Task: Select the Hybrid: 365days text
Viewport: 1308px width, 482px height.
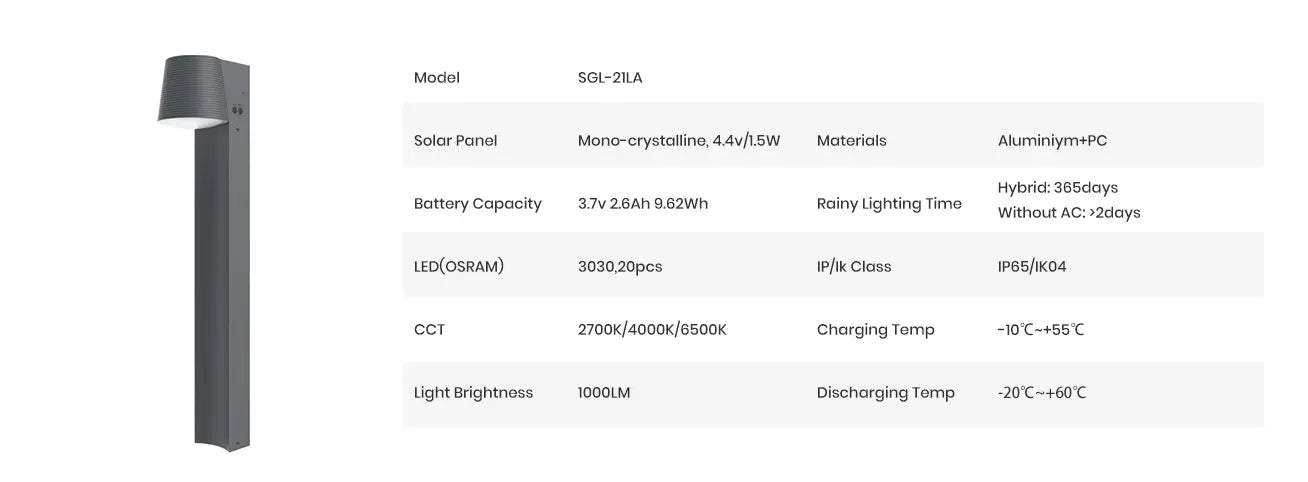Action: [1057, 188]
